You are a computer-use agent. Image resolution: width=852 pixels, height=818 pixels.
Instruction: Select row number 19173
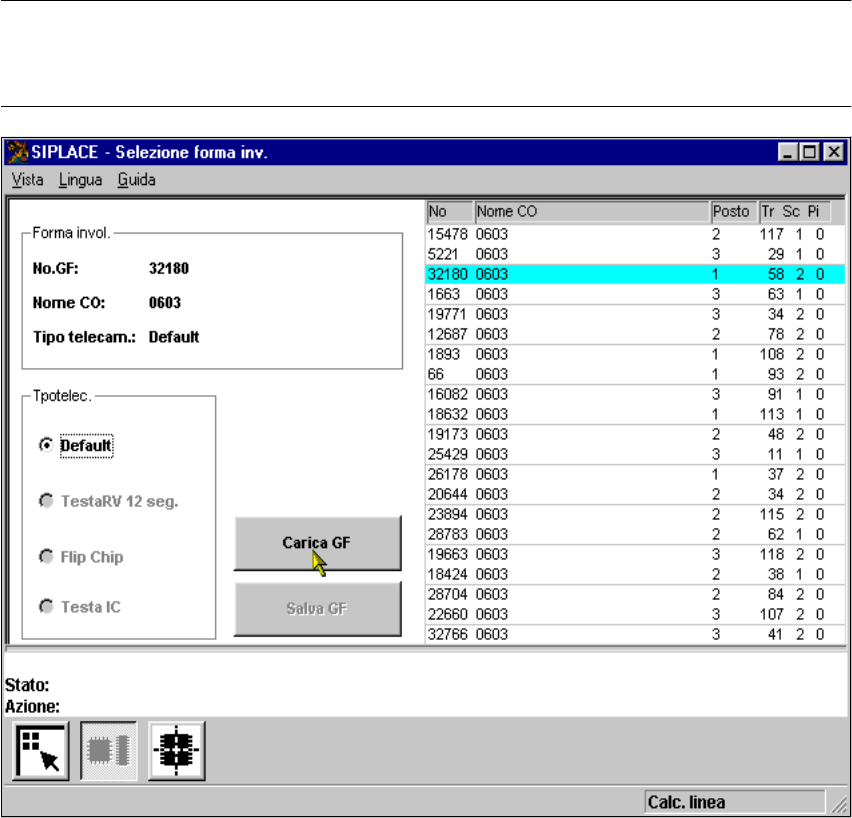[635, 434]
